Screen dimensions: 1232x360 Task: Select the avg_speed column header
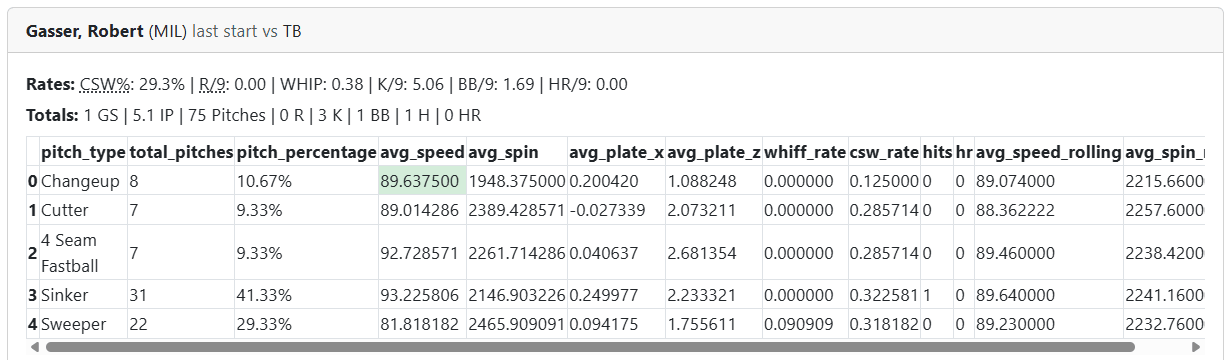pos(422,153)
